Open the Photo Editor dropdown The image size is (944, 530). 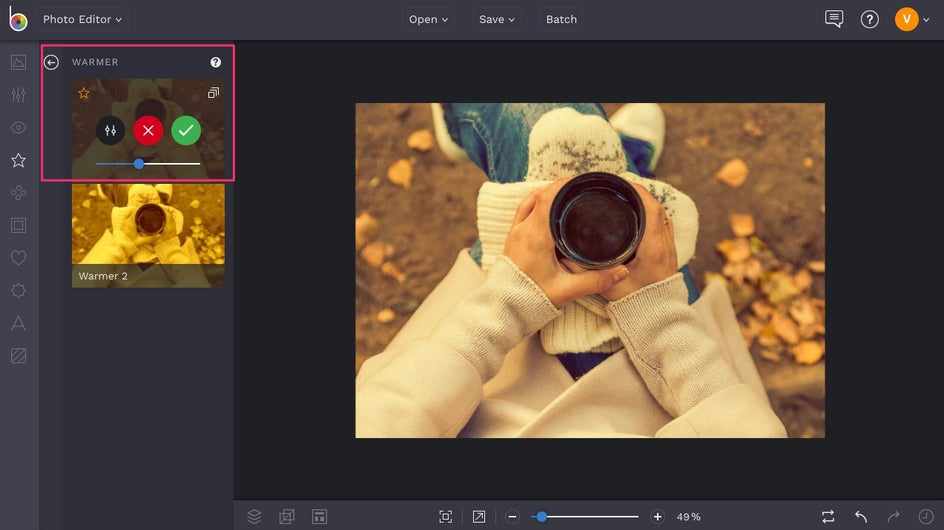(x=83, y=19)
